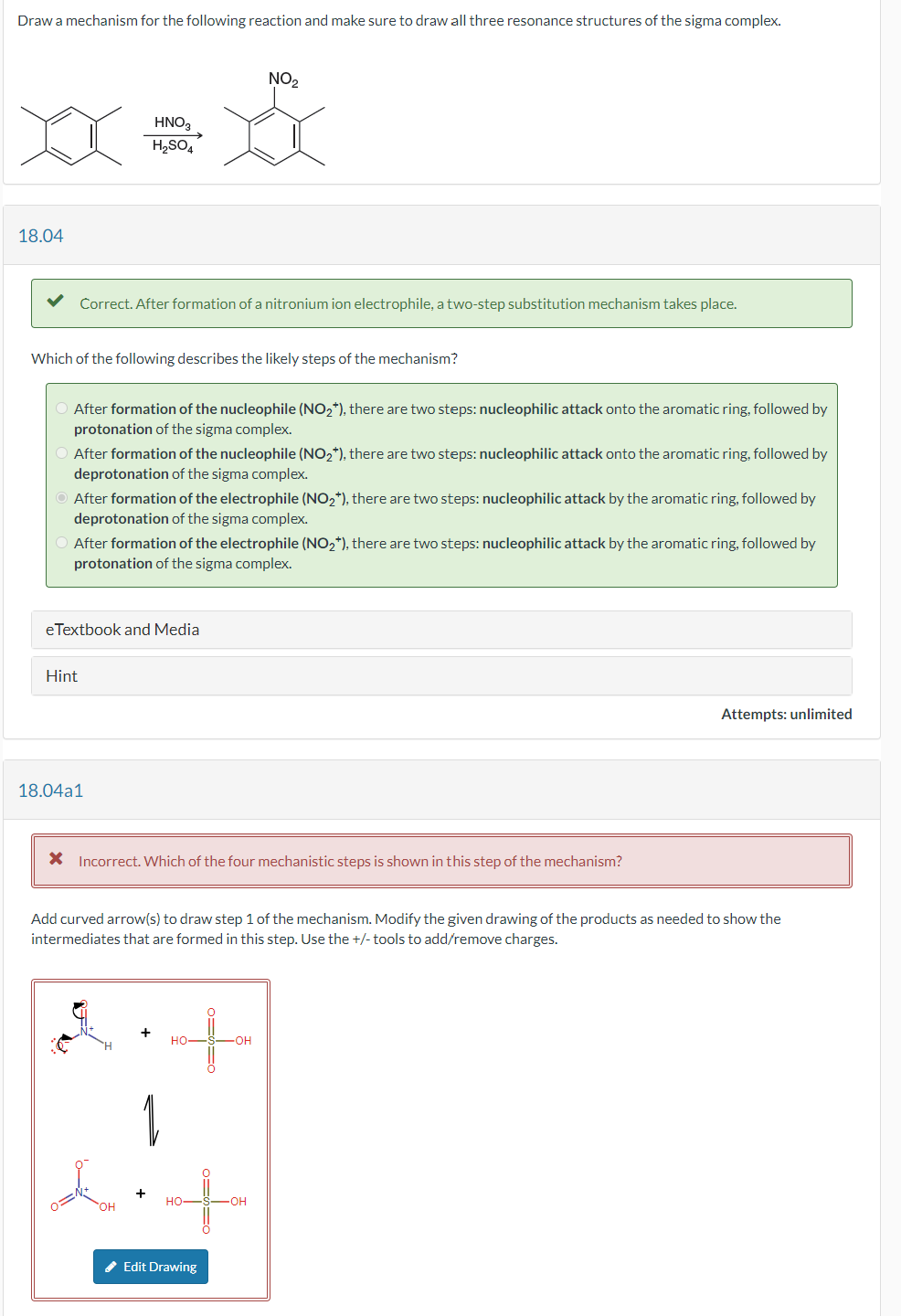This screenshot has height=1316, width=901.
Task: Select the nucleophile option with deprotonation of the sigma complex
Action: tap(60, 452)
